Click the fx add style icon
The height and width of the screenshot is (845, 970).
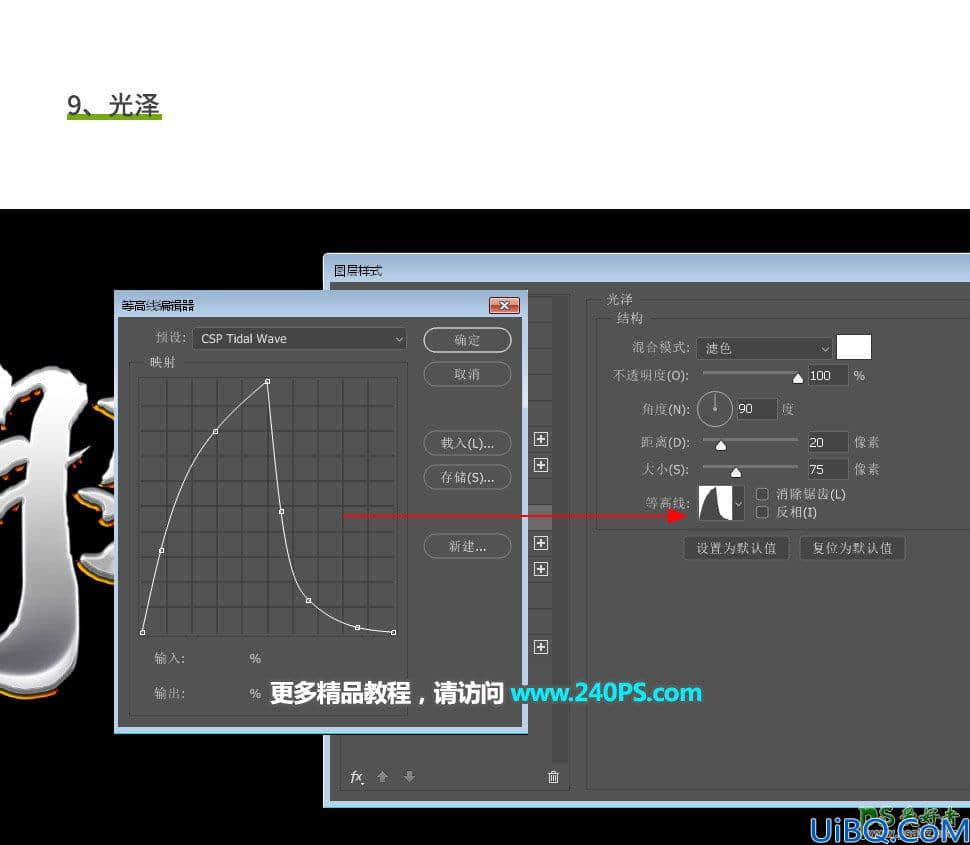[356, 777]
